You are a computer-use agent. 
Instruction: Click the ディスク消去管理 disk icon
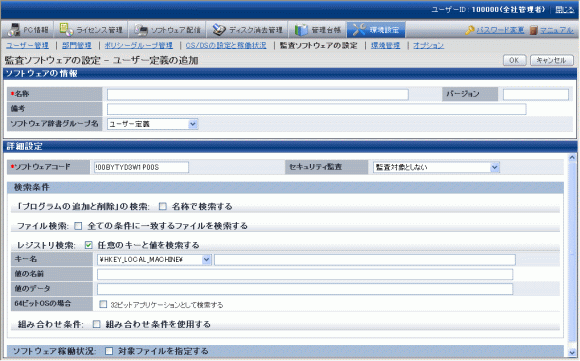(x=219, y=30)
